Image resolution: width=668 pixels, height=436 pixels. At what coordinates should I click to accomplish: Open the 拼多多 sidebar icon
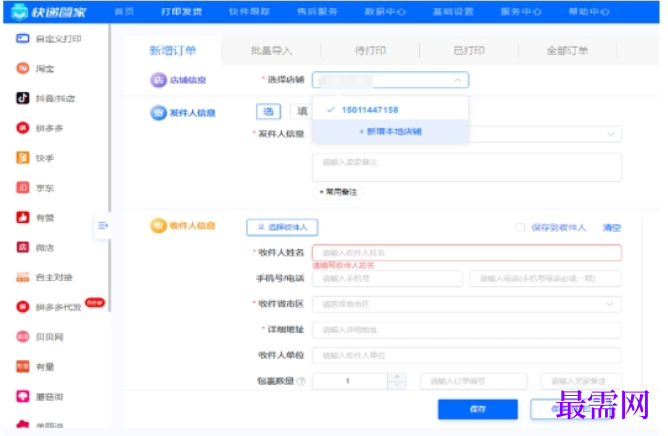pos(23,128)
